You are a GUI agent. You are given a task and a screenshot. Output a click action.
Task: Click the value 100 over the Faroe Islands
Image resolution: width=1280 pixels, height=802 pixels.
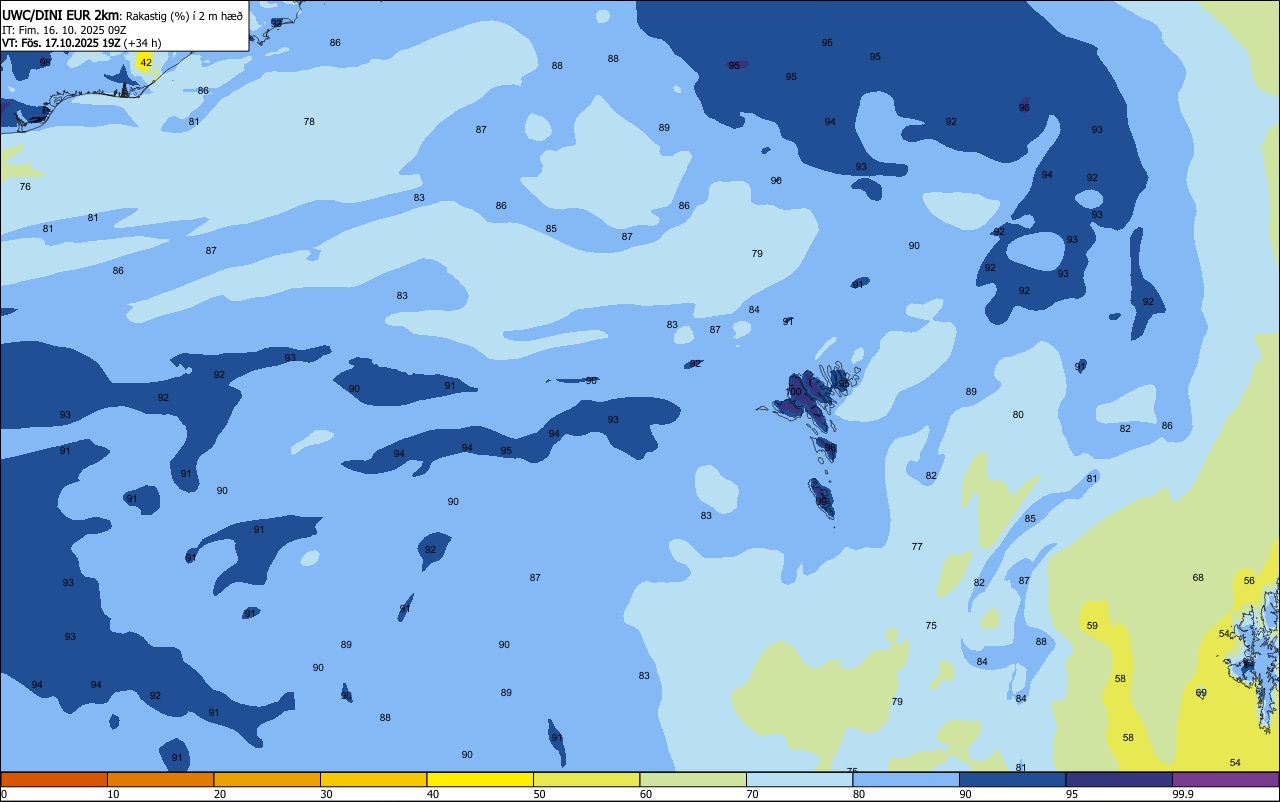(793, 392)
